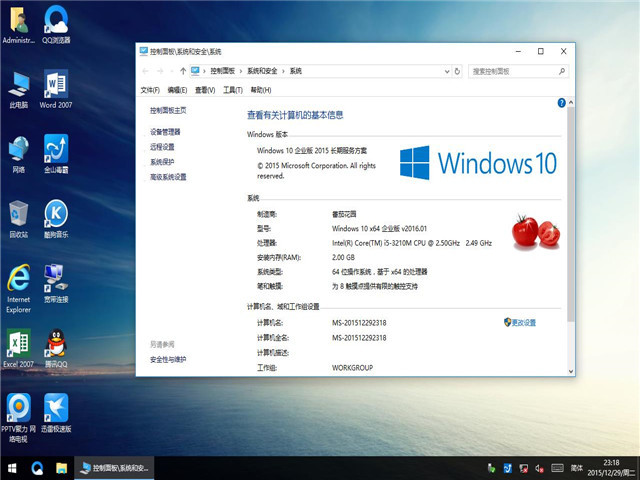This screenshot has width=640, height=480.
Task: Click the 搜索控制面板 search field
Action: point(510,71)
